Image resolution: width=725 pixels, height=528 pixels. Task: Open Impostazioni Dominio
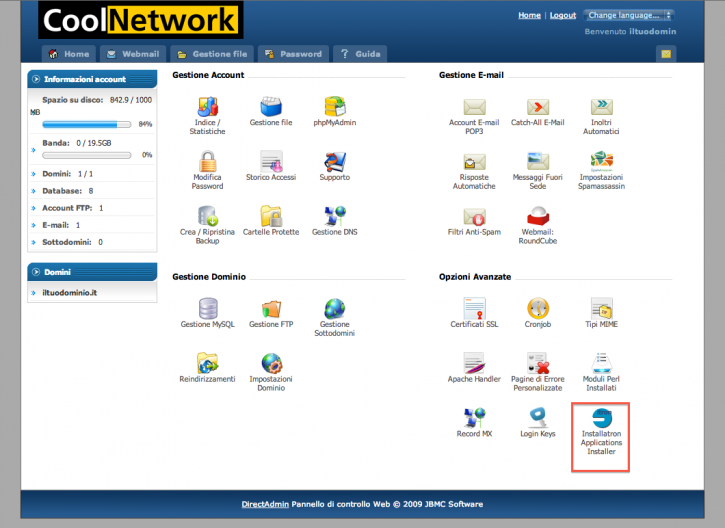pyautogui.click(x=271, y=363)
